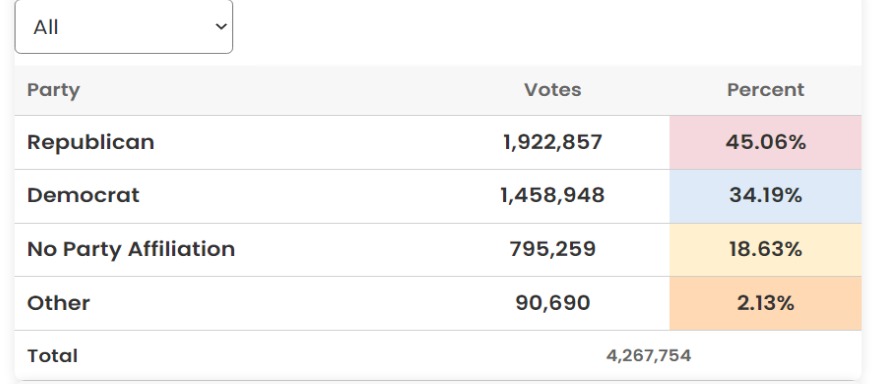Click the orange 2.13% percent cell

765,304
